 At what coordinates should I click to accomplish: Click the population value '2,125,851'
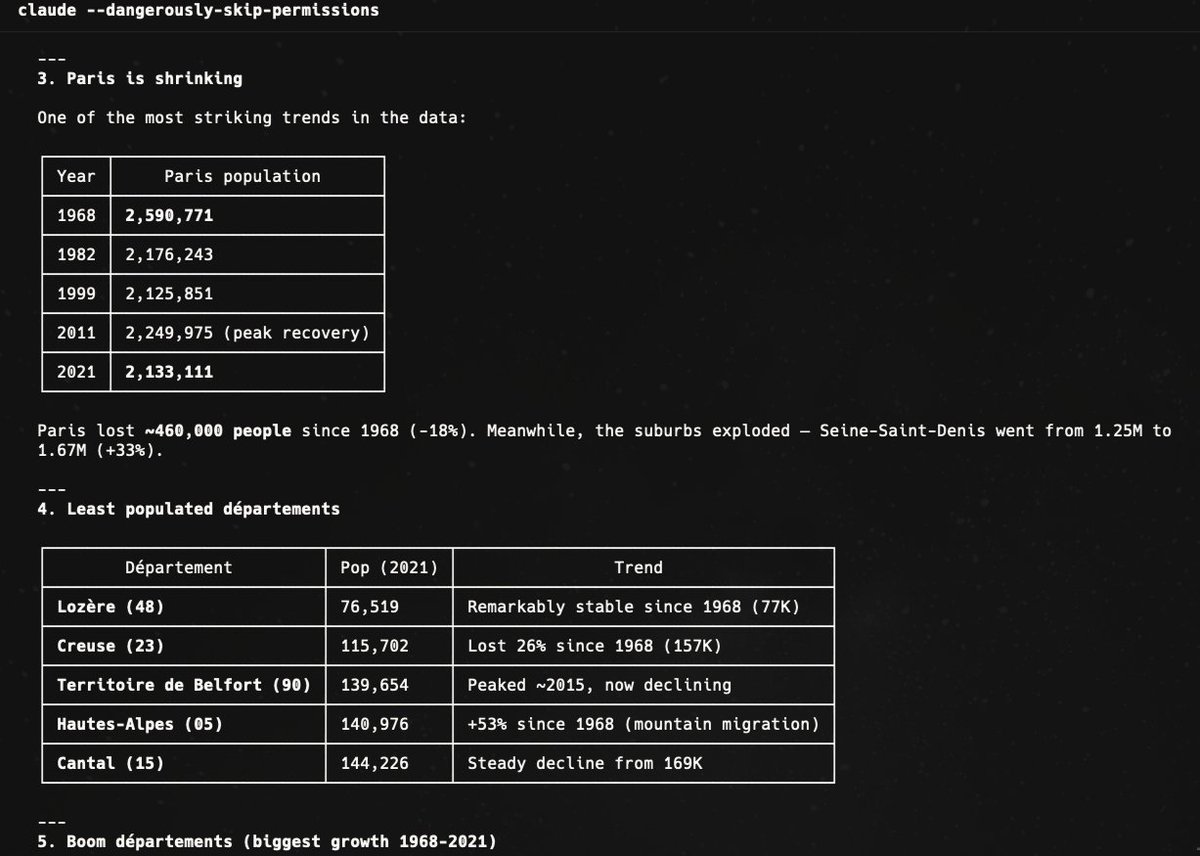click(169, 293)
